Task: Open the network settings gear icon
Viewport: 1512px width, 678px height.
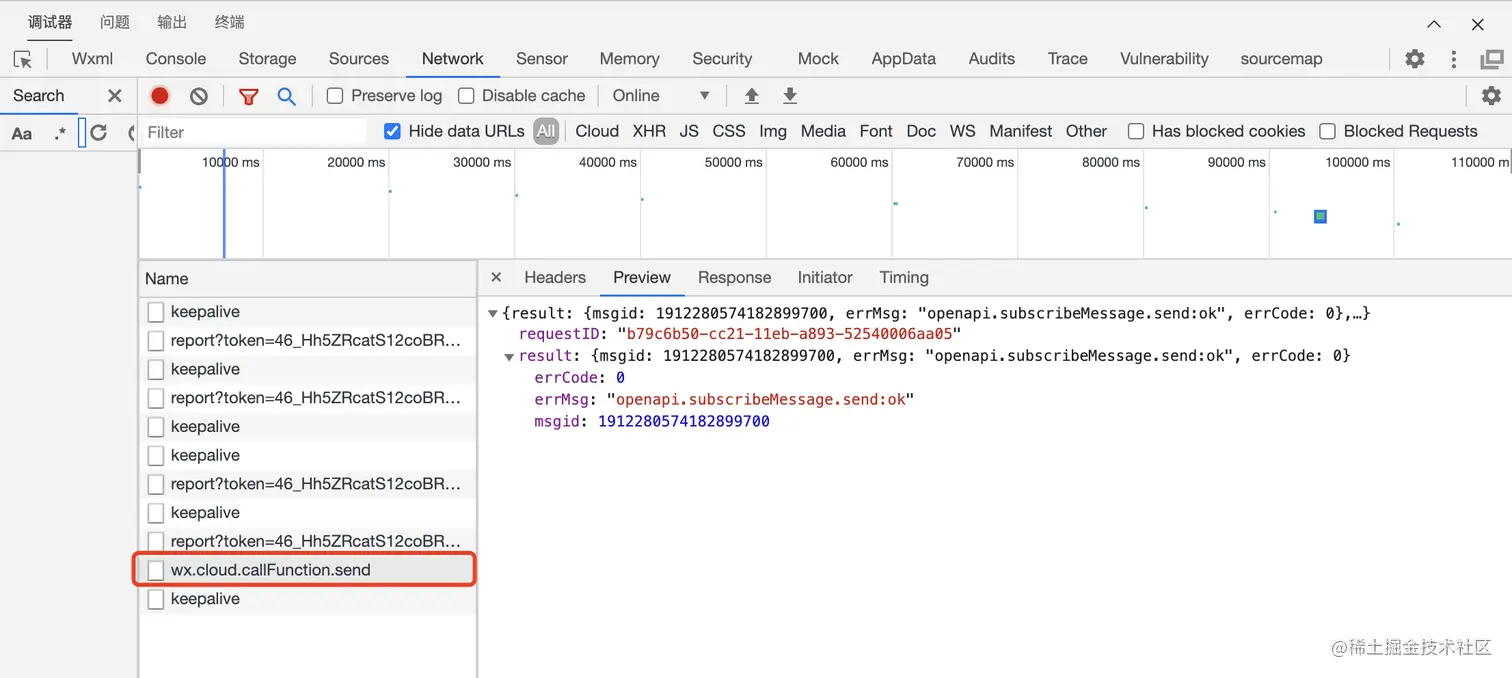Action: (x=1491, y=96)
